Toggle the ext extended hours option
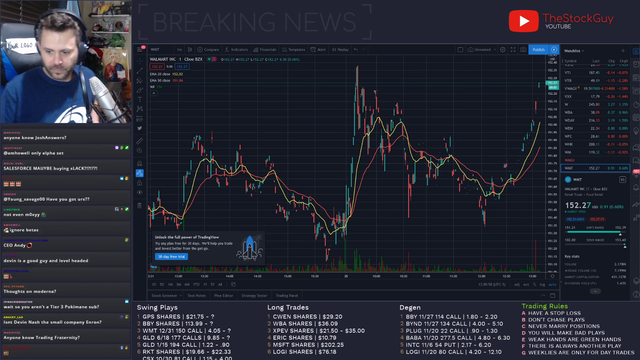The width and height of the screenshot is (640, 360). 526,284
